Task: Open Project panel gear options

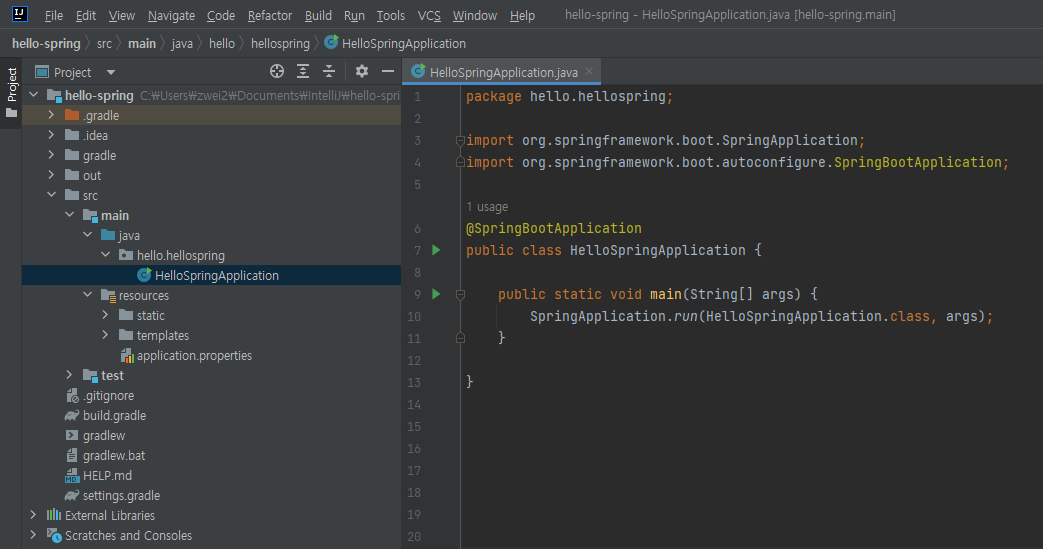Action: (362, 71)
